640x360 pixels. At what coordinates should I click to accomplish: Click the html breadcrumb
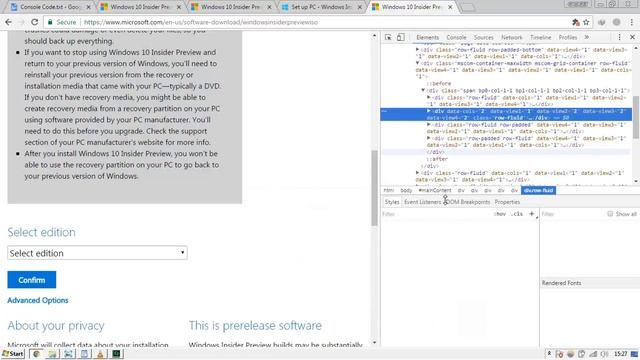(389, 190)
